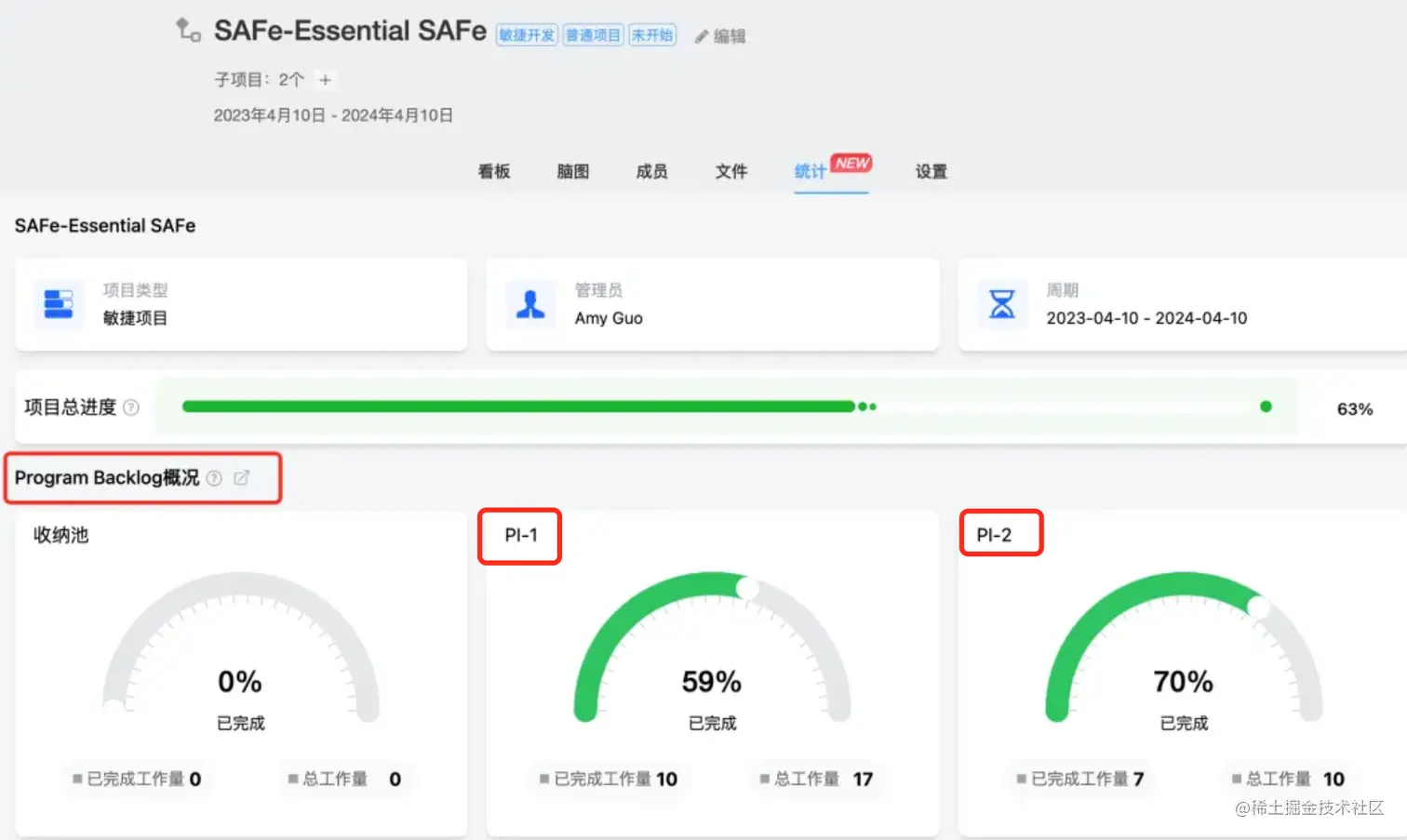This screenshot has width=1407, height=840.
Task: Click the 普通项目 tag
Action: pos(593,35)
